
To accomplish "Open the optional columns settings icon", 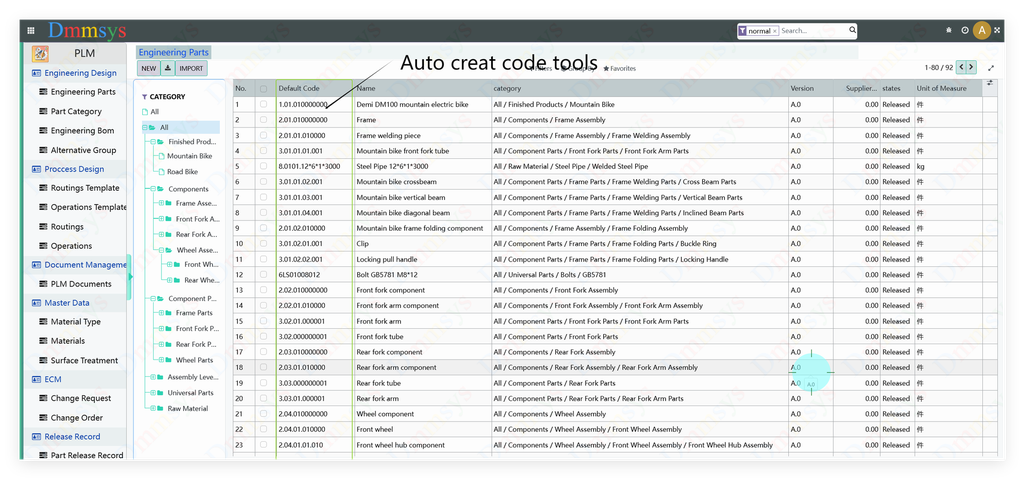I will pyautogui.click(x=989, y=83).
